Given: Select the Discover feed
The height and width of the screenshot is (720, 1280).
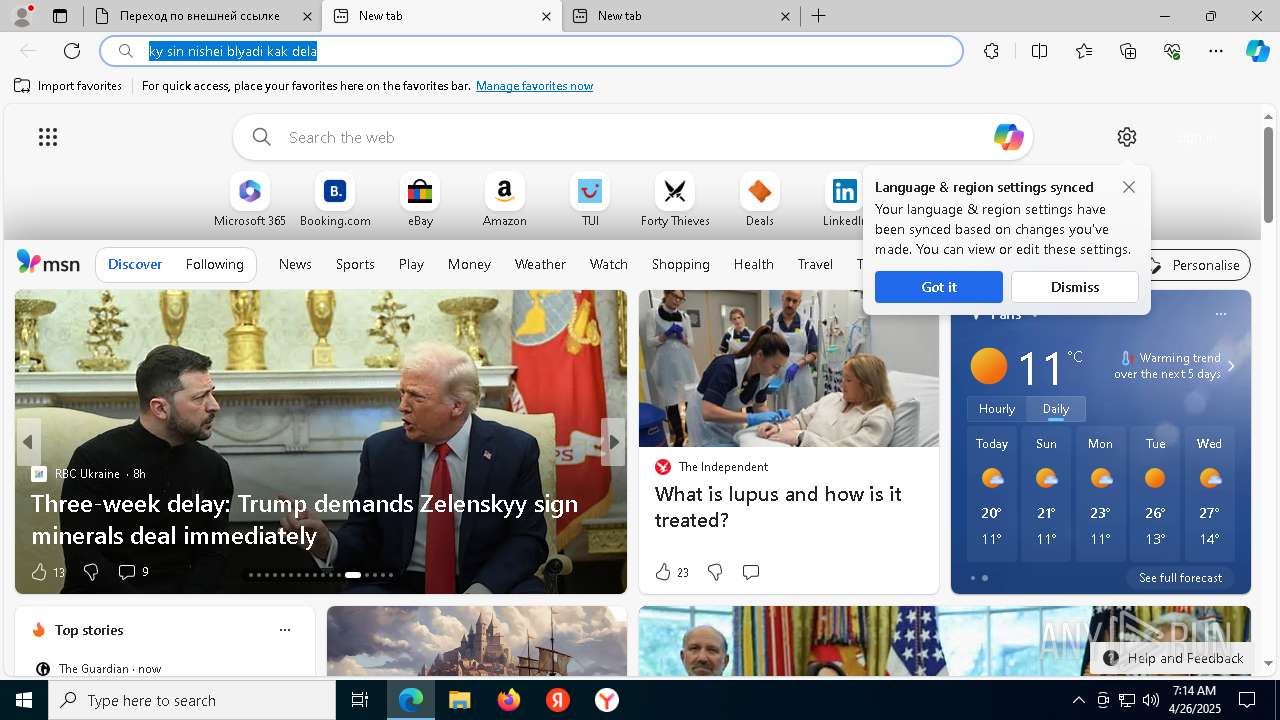Looking at the screenshot, I should (x=135, y=264).
